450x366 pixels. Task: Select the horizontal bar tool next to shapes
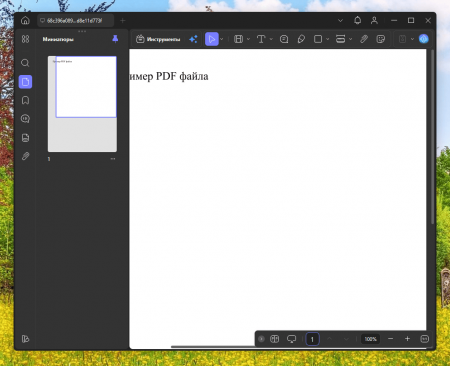click(x=340, y=39)
